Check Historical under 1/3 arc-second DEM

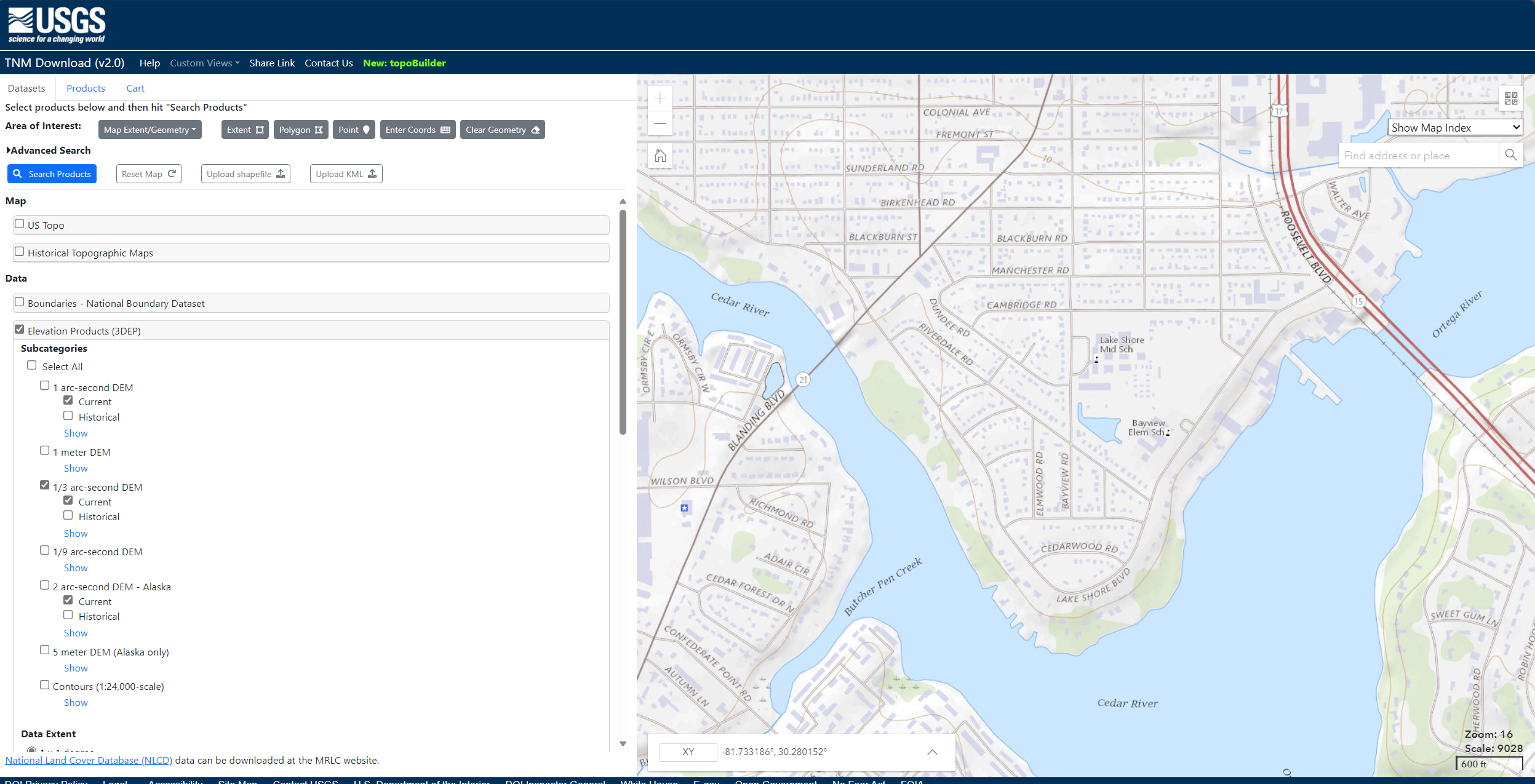pos(68,515)
